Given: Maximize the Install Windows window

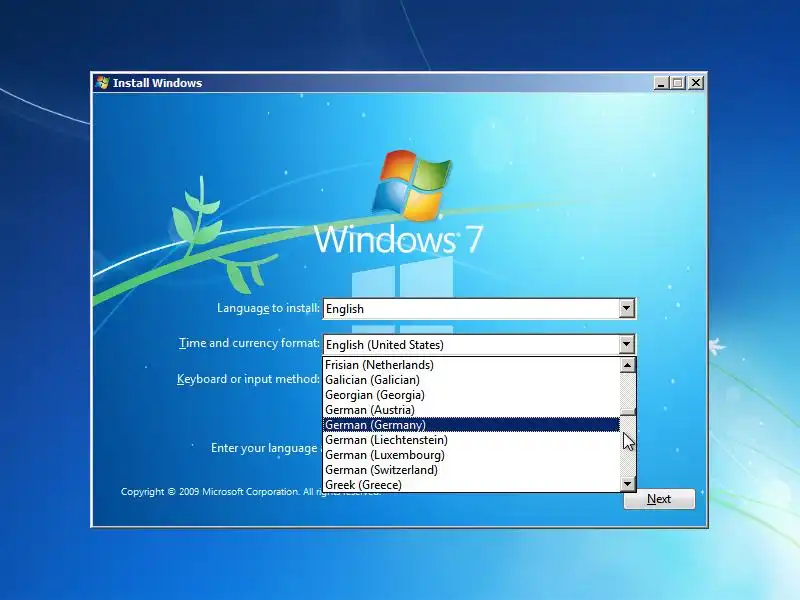Looking at the screenshot, I should 678,83.
